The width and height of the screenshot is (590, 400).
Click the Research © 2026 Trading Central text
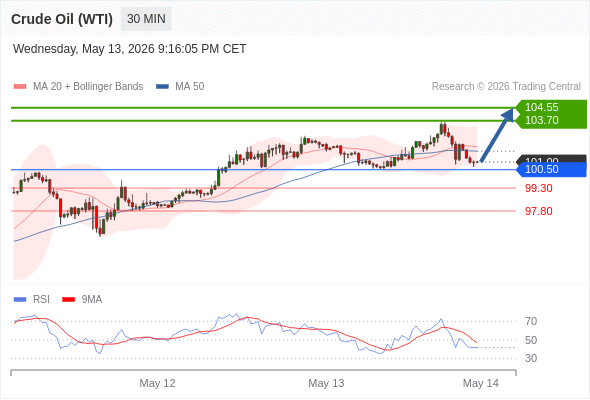(506, 87)
